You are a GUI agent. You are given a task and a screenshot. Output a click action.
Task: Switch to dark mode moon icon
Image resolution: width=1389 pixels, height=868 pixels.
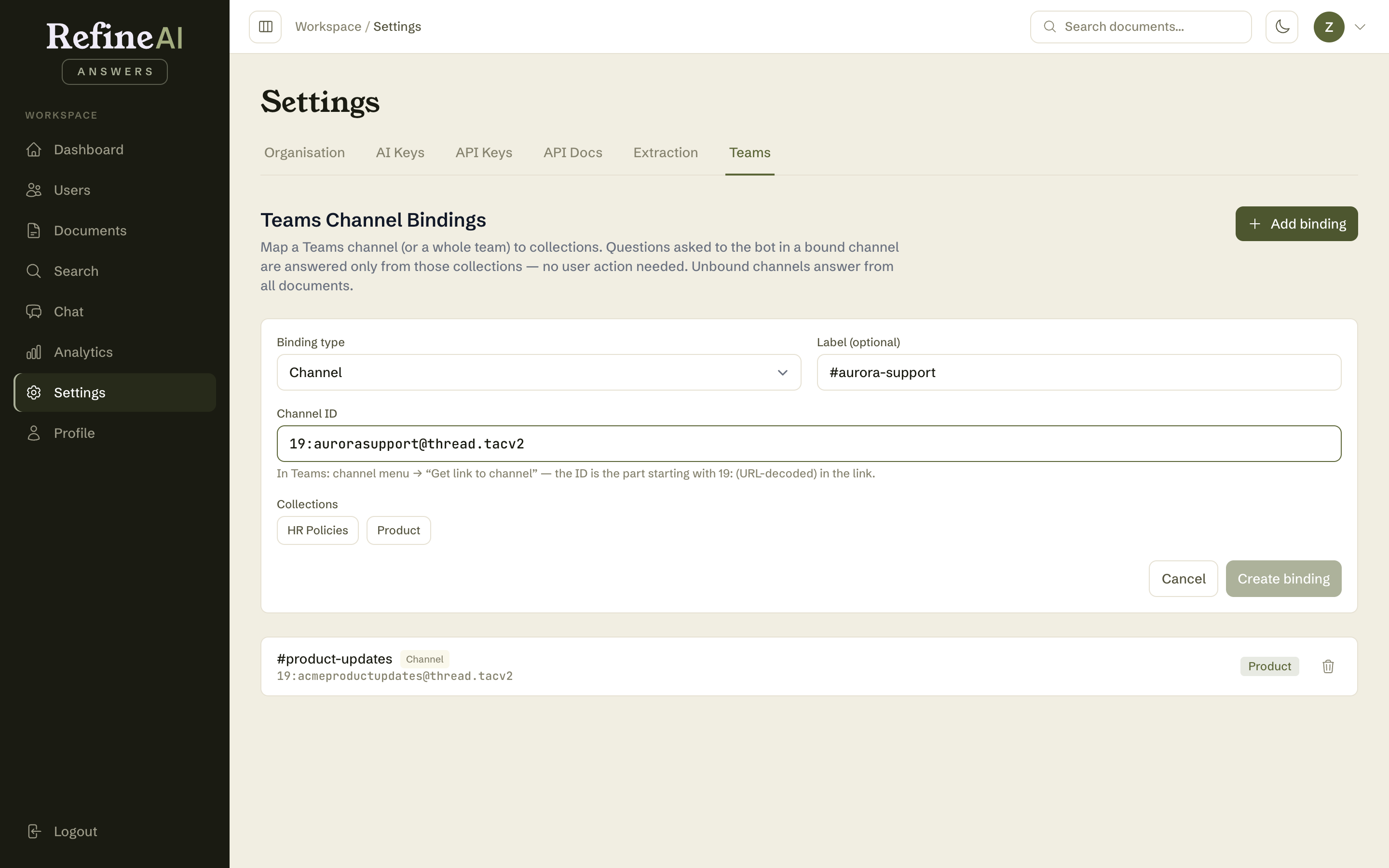point(1281,27)
